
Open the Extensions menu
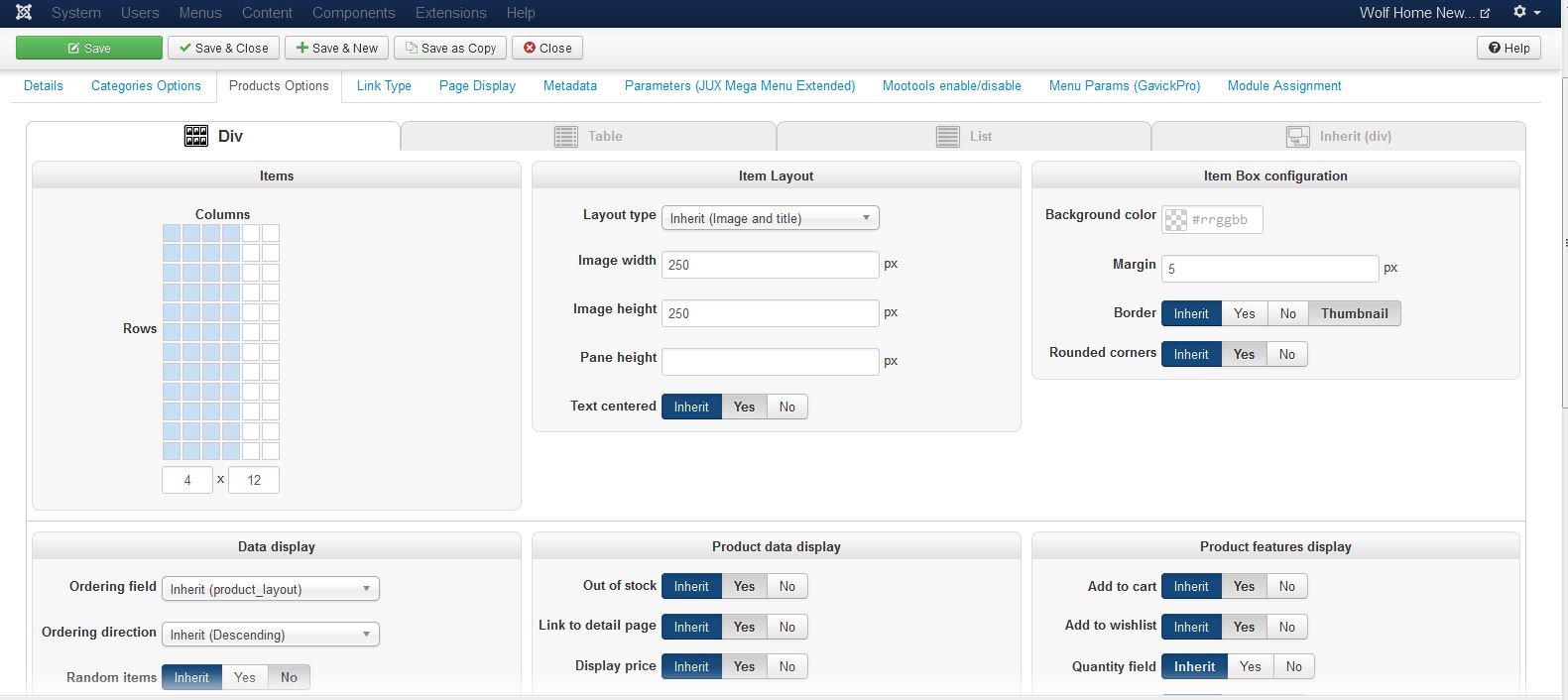pyautogui.click(x=450, y=13)
